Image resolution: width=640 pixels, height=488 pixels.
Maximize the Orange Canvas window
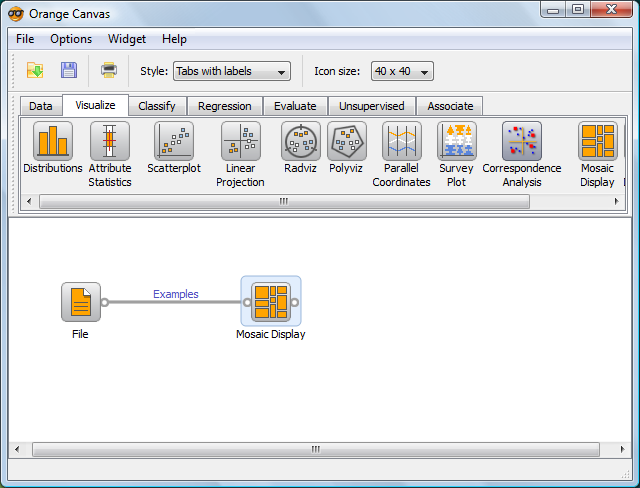[578, 9]
